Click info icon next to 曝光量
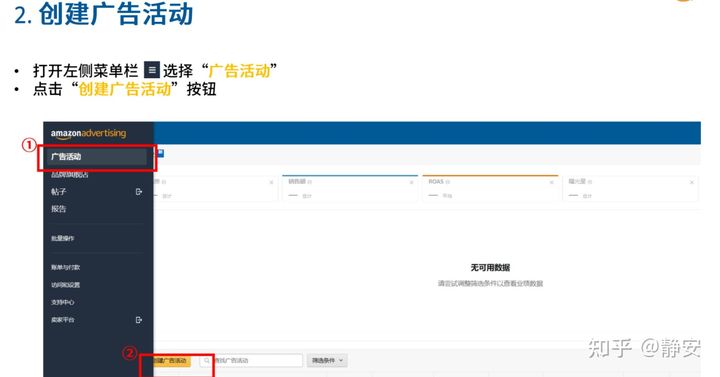The image size is (720, 377). 590,182
